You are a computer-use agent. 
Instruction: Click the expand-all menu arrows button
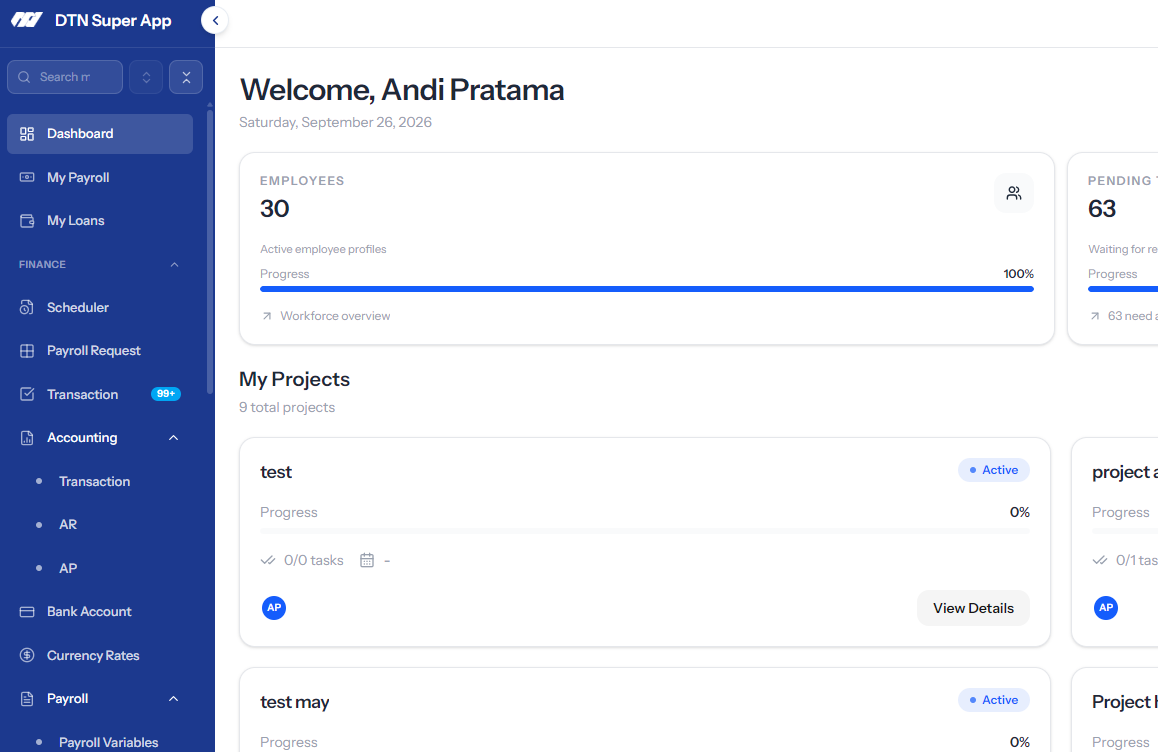click(146, 77)
